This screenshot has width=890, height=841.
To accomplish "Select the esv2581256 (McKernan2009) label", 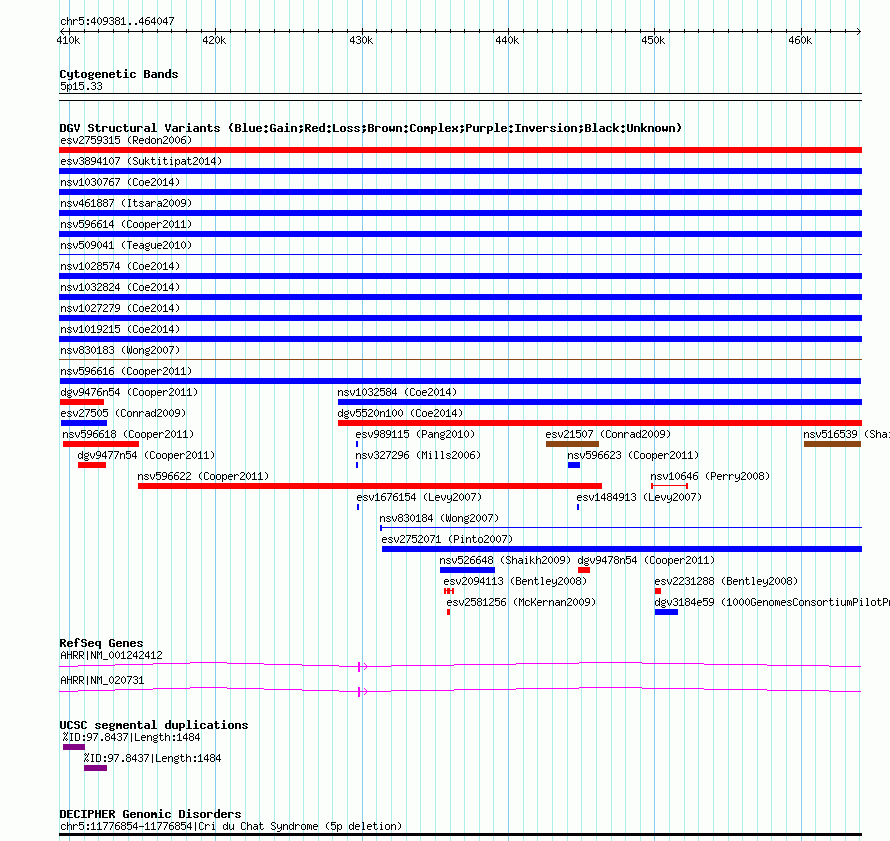I will click(521, 602).
